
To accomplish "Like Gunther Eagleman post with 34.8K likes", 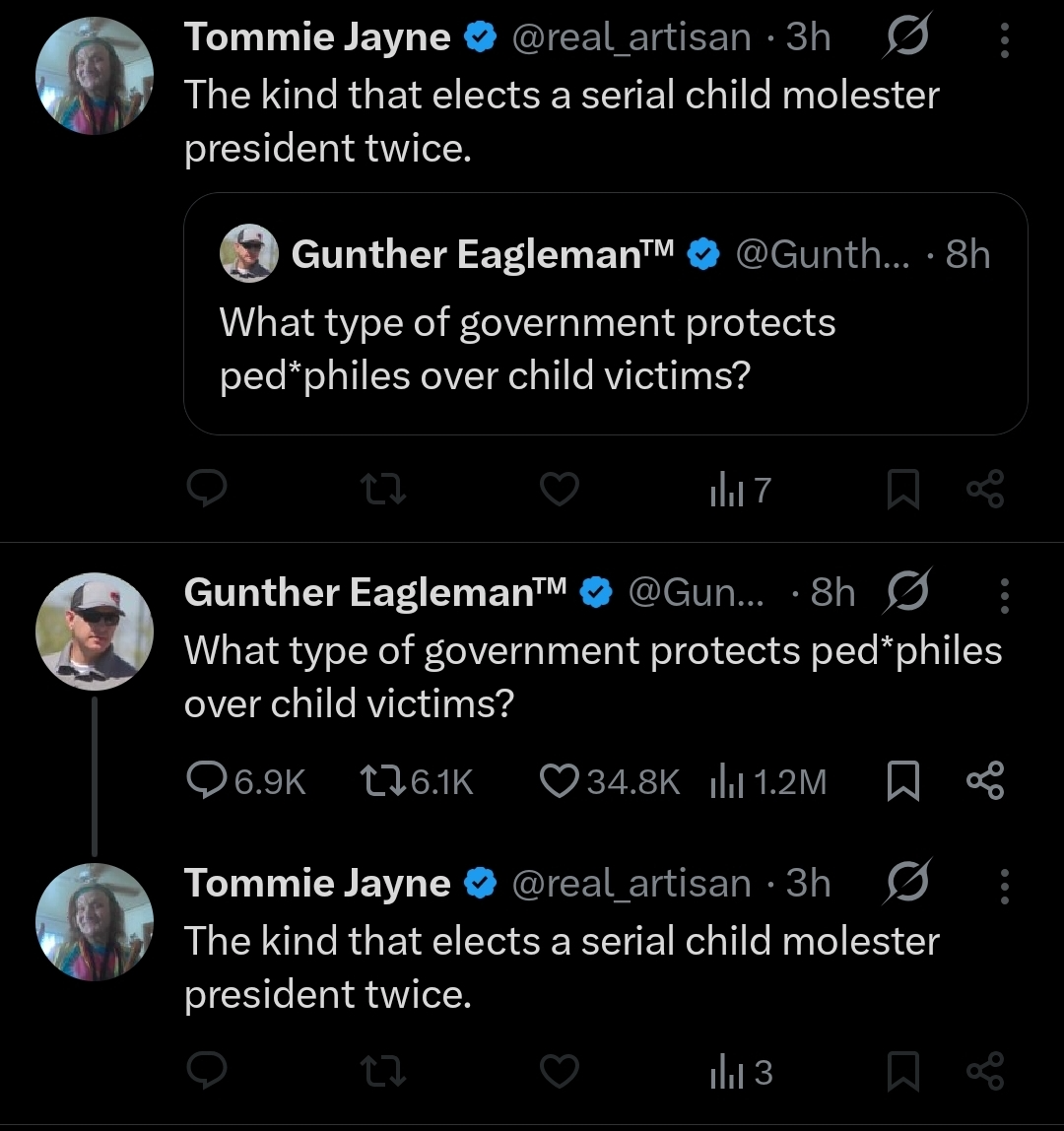I will [x=610, y=781].
